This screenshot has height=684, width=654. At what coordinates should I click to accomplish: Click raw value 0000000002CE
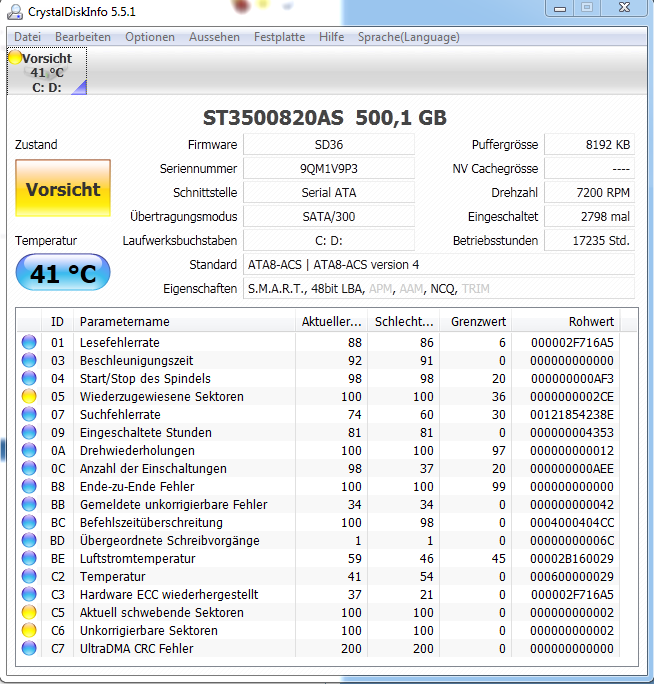[572, 397]
